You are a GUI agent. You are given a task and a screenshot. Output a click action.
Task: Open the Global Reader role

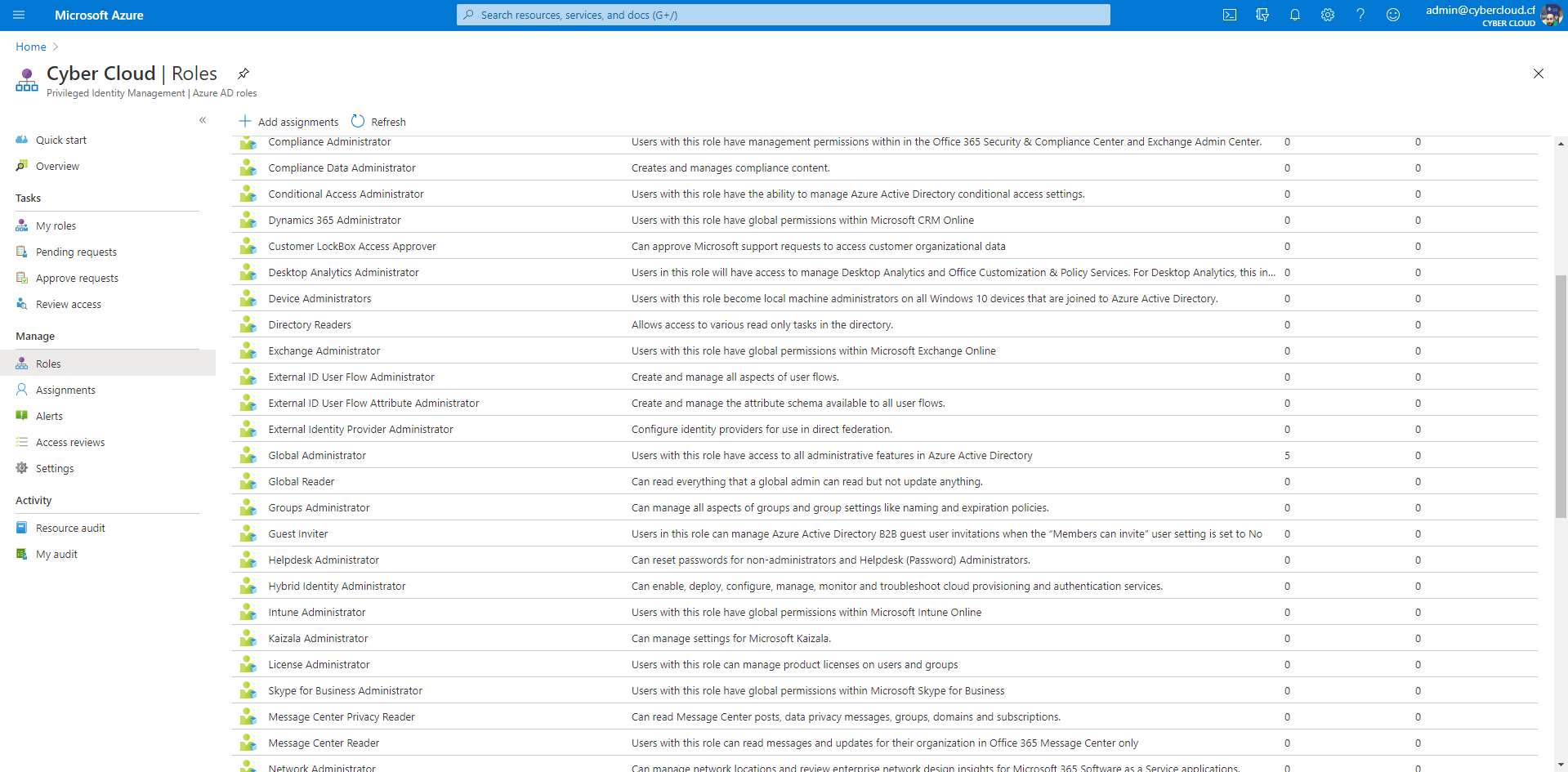[x=302, y=481]
